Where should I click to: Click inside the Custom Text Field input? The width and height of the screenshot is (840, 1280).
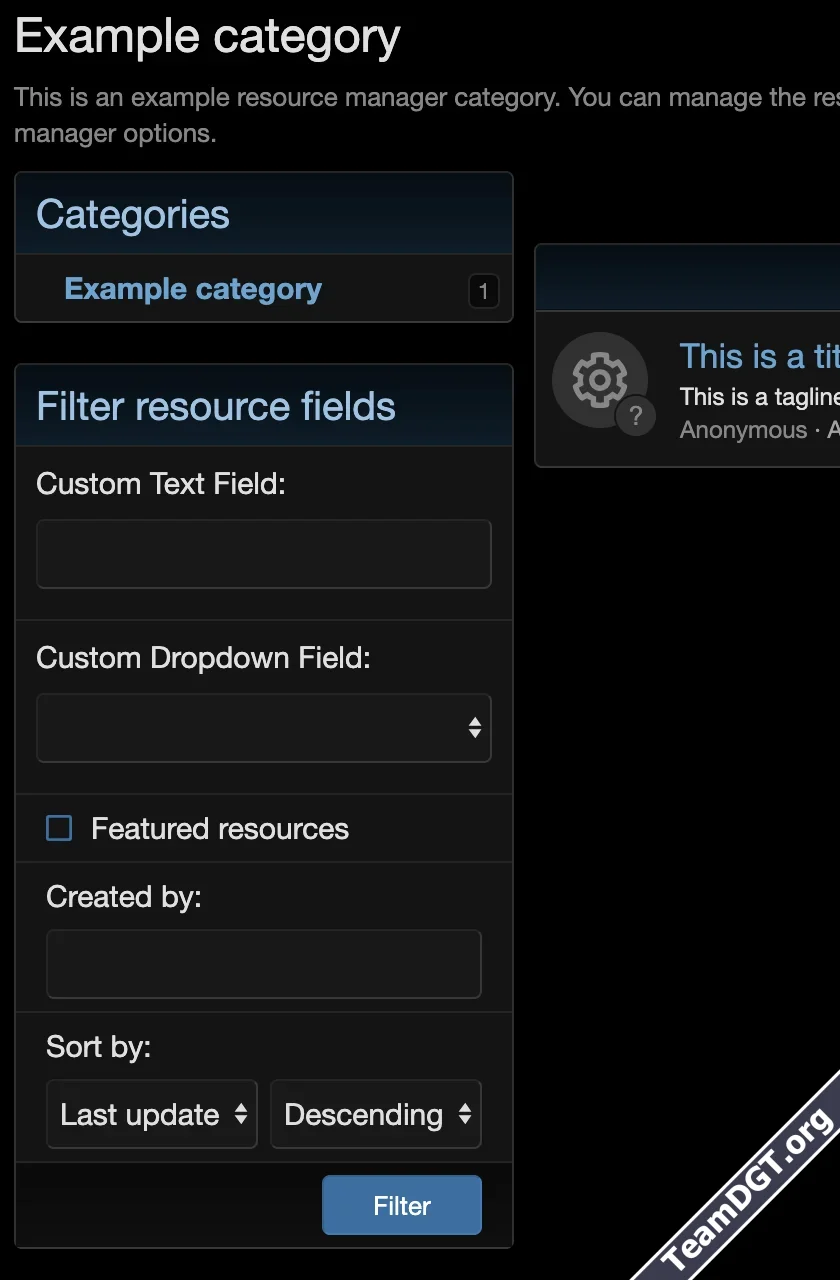(263, 553)
